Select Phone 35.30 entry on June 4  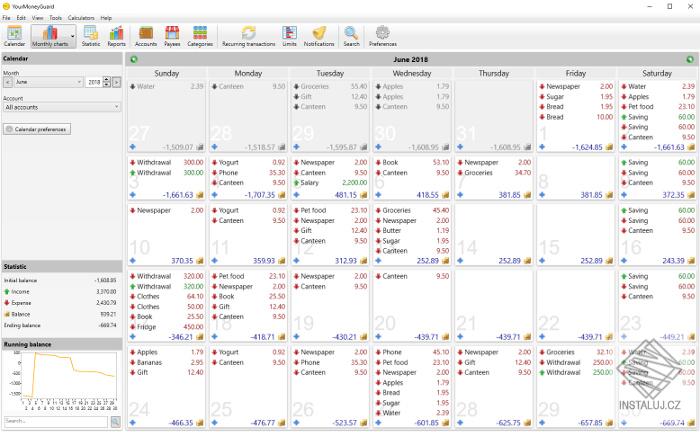click(x=248, y=172)
